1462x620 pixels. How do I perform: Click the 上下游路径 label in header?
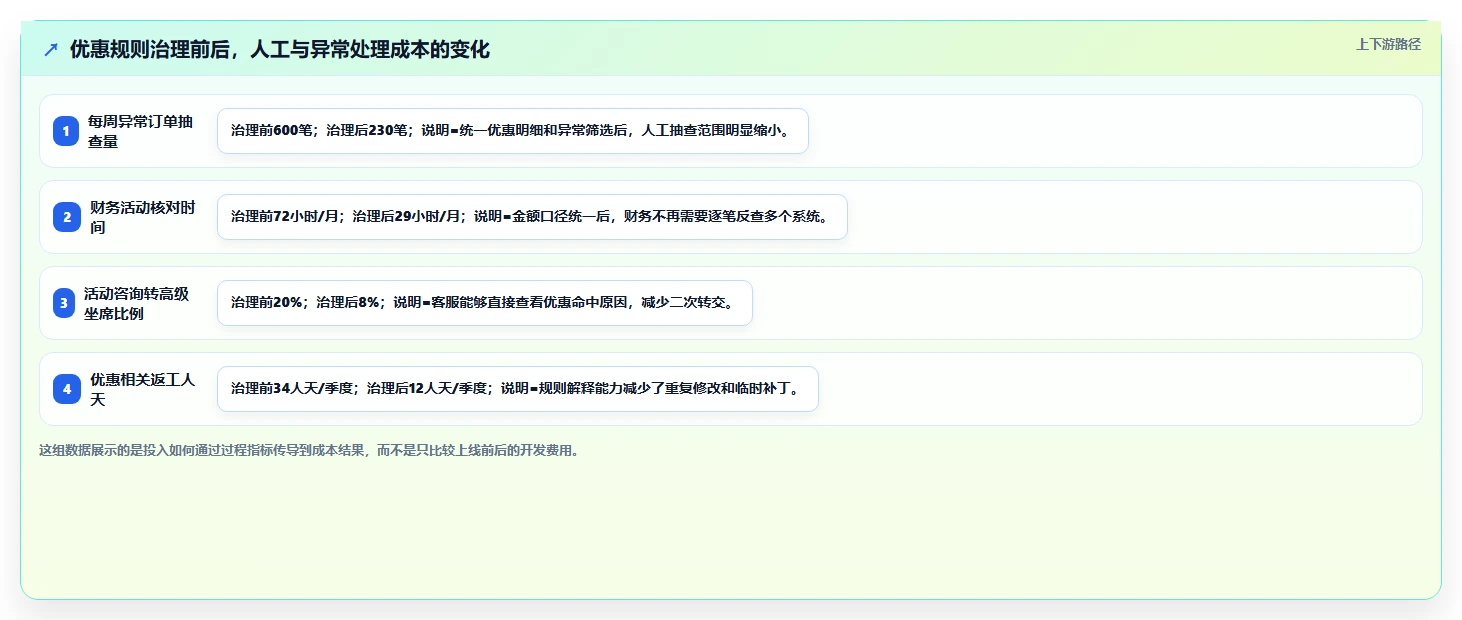point(1388,44)
